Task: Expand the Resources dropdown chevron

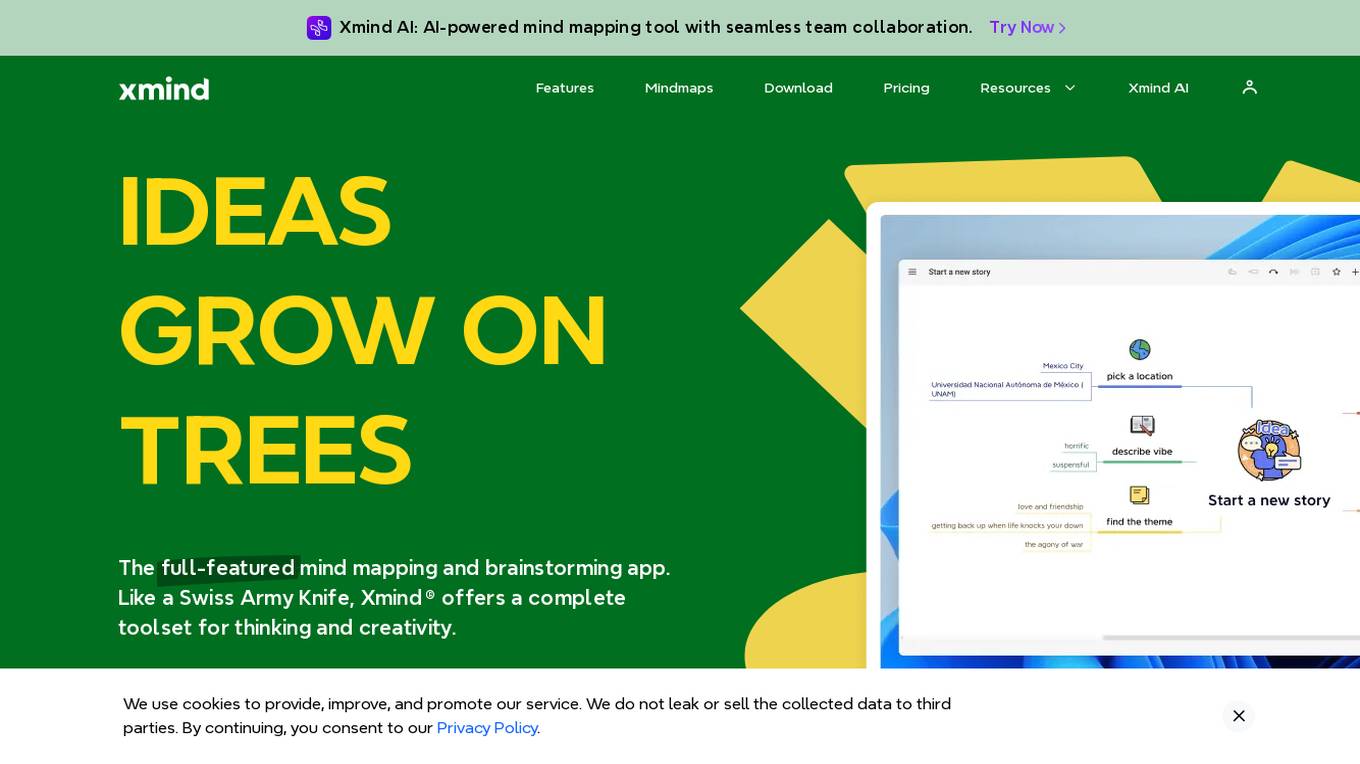Action: point(1070,88)
